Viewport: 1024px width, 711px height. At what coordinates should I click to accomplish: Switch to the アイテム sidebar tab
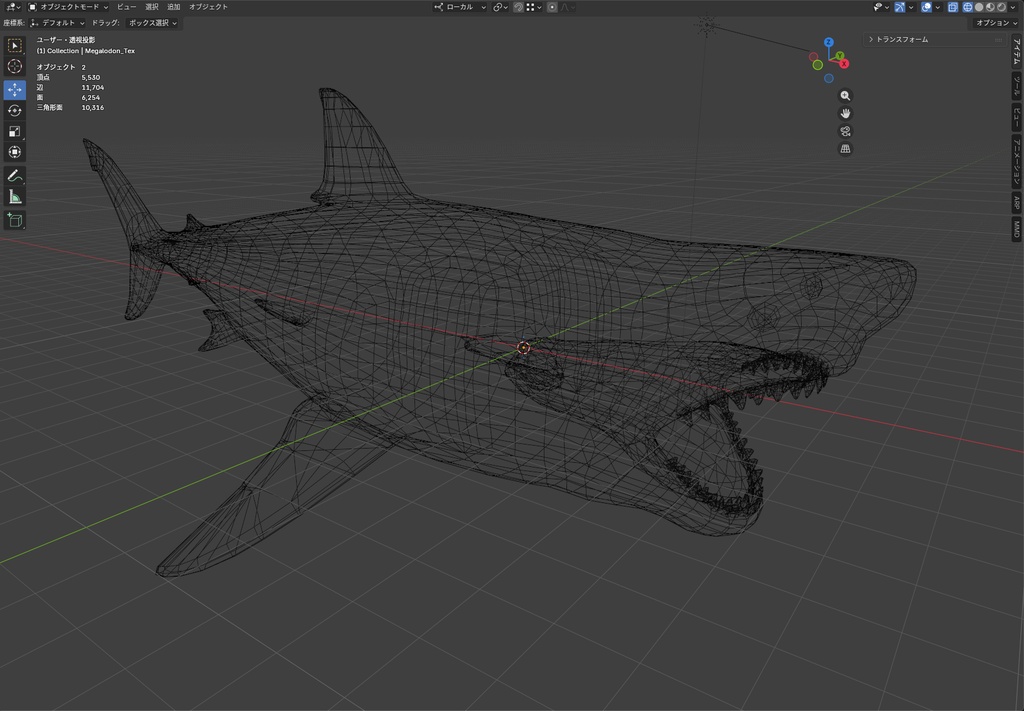[x=1017, y=51]
